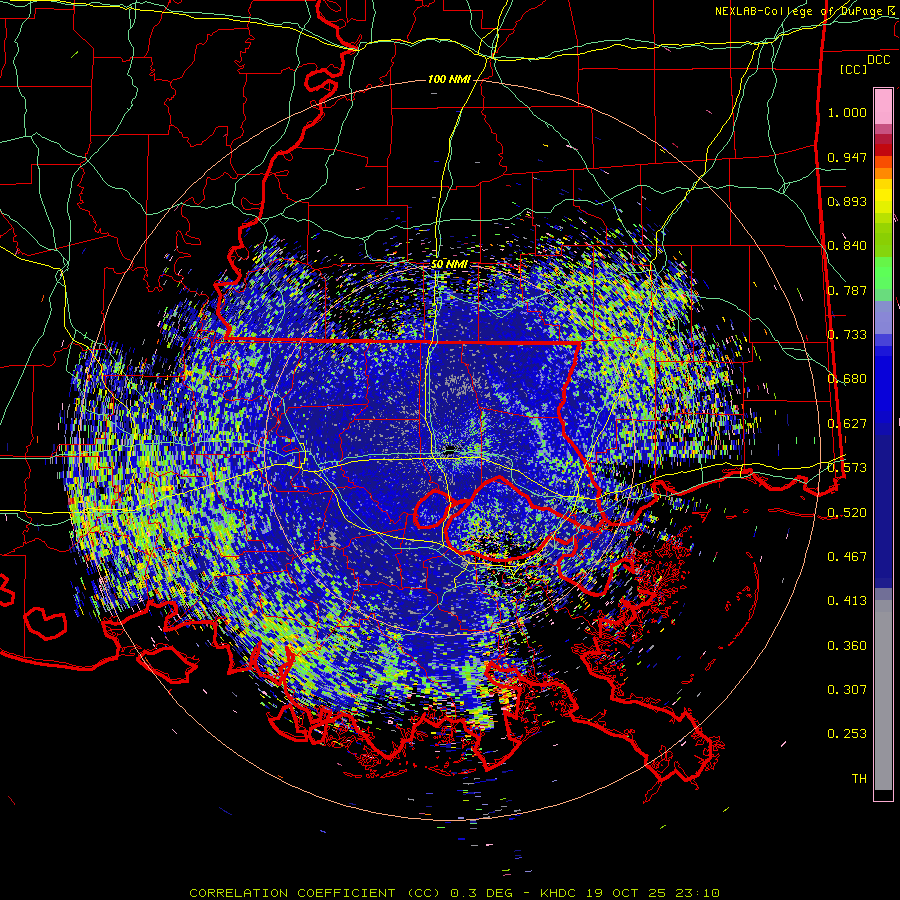Select the 0.307 scale value
900x900 pixels.
tap(847, 690)
